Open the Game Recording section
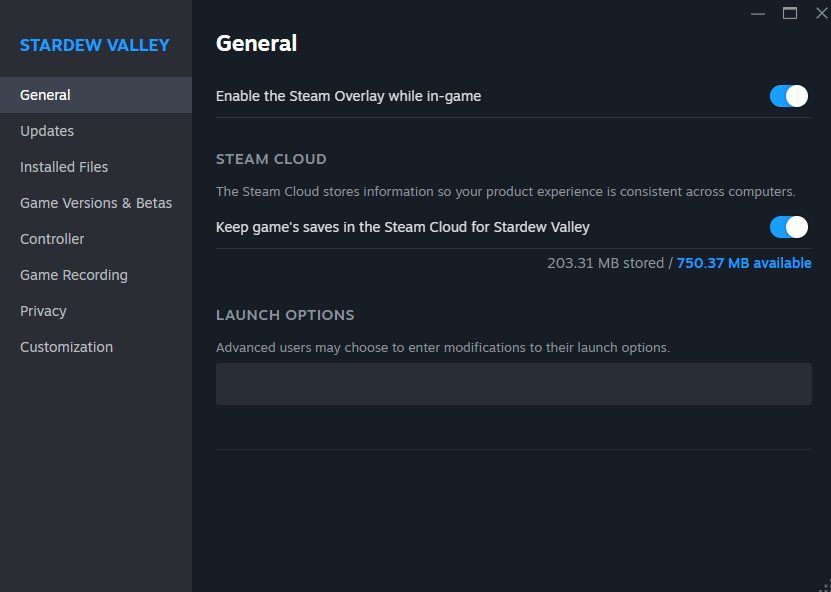The width and height of the screenshot is (831, 592). coord(74,275)
